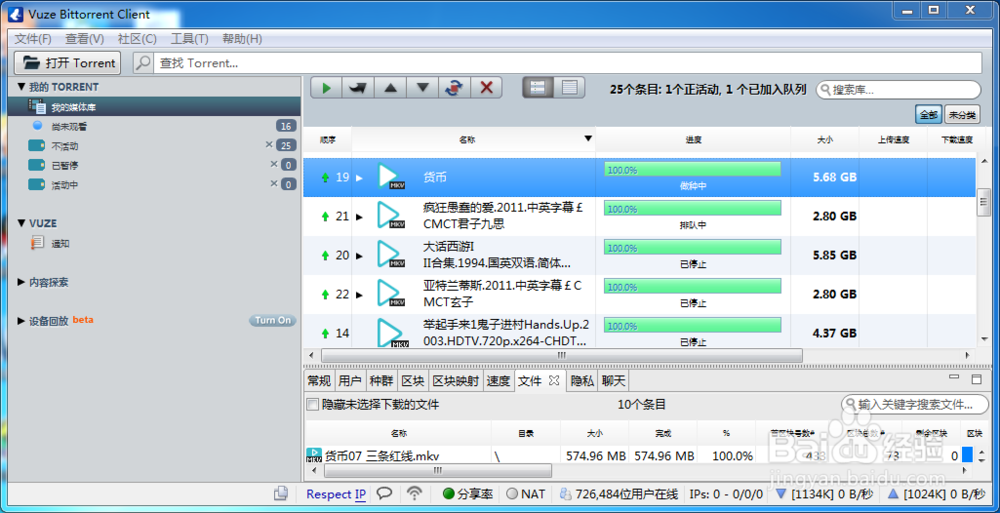This screenshot has height=513, width=1000.
Task: Close the 已暂停 sidebar entry with its X
Action: 274,164
